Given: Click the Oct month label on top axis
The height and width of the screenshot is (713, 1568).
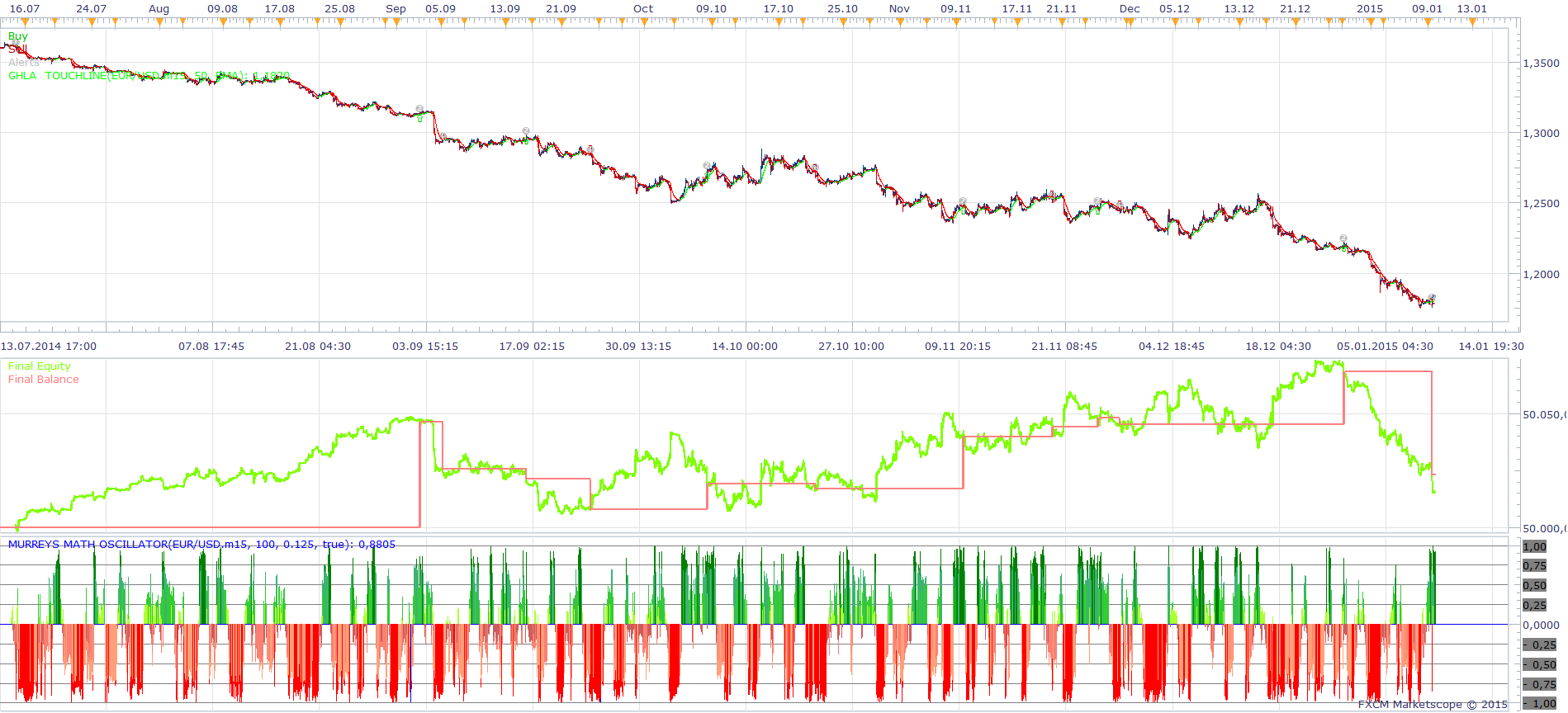Looking at the screenshot, I should (643, 8).
